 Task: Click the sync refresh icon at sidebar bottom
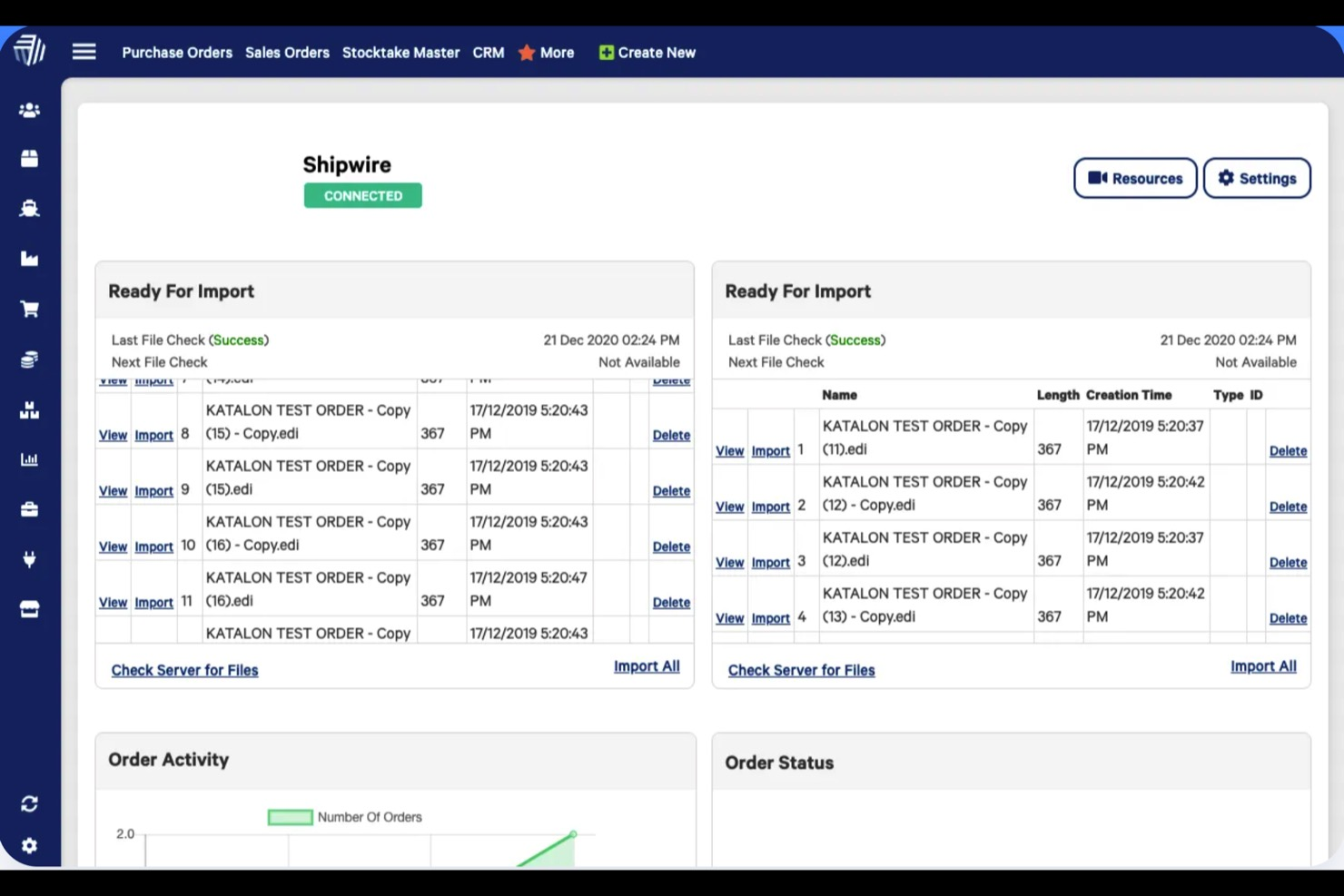click(x=29, y=803)
